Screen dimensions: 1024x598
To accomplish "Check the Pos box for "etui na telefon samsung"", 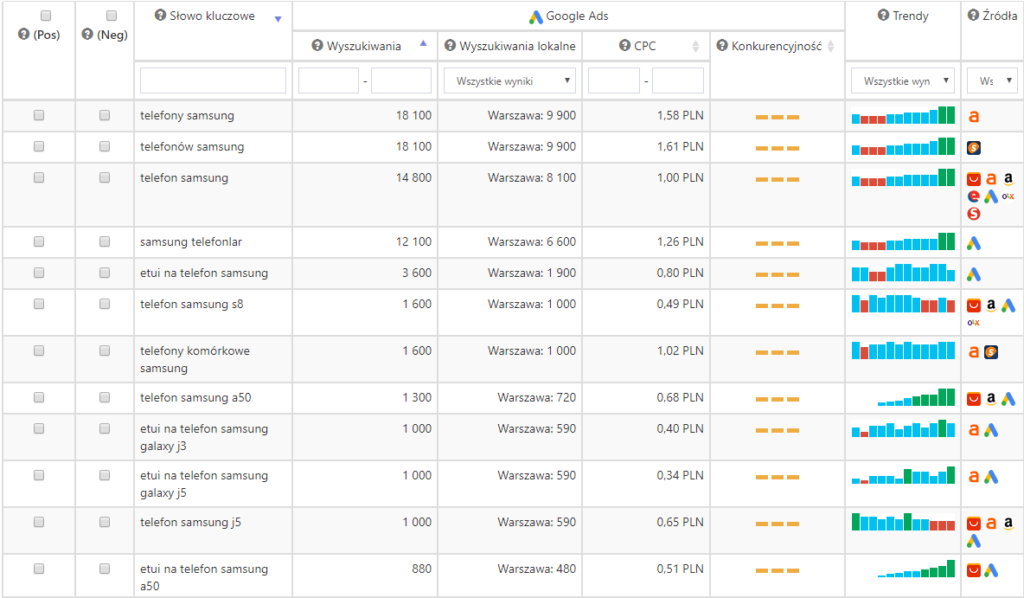I will pos(39,272).
